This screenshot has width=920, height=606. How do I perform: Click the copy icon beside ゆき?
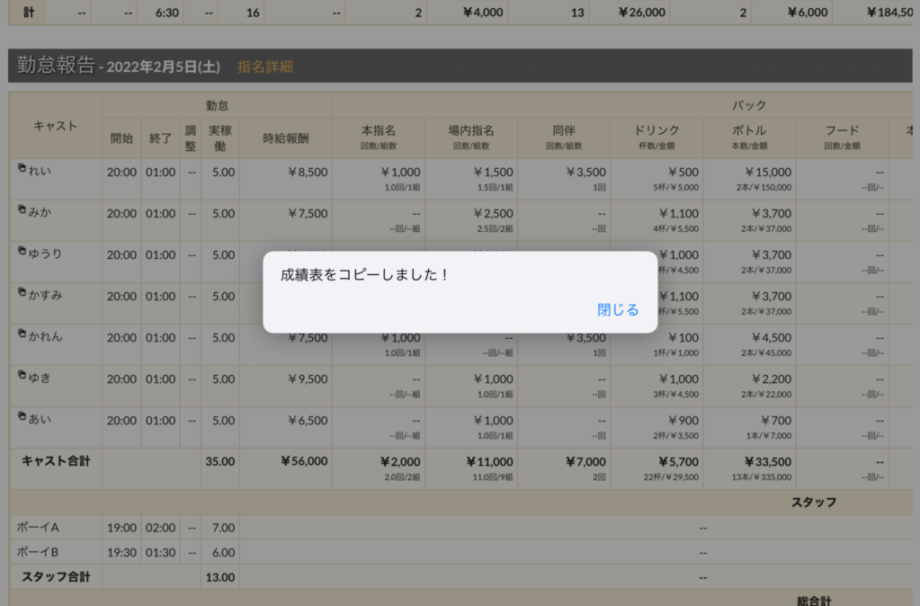[x=21, y=376]
